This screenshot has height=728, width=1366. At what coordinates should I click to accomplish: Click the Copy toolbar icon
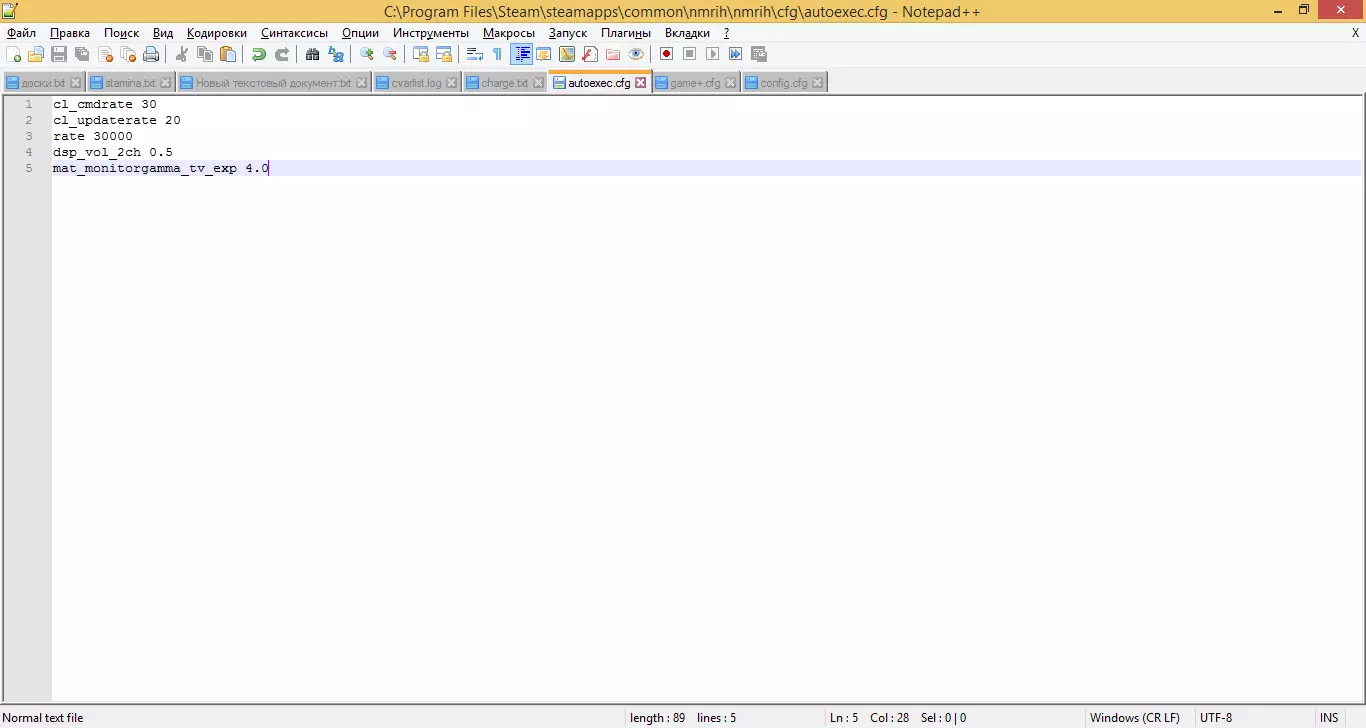pos(205,54)
